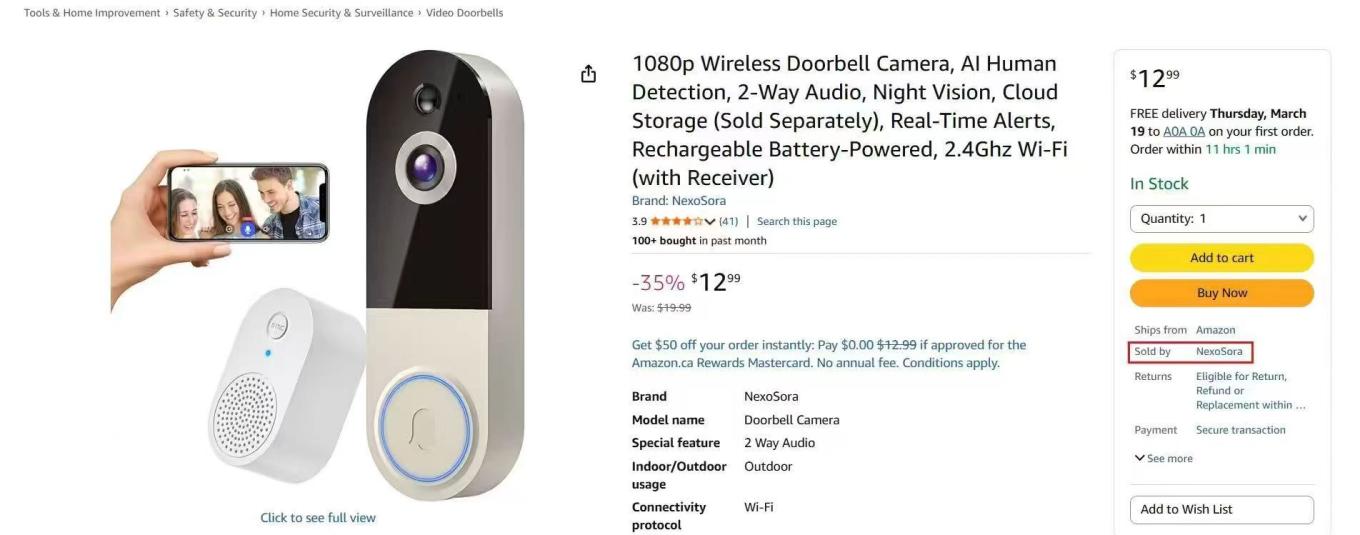Click the Add to cart button
The height and width of the screenshot is (535, 1360).
tap(1221, 258)
